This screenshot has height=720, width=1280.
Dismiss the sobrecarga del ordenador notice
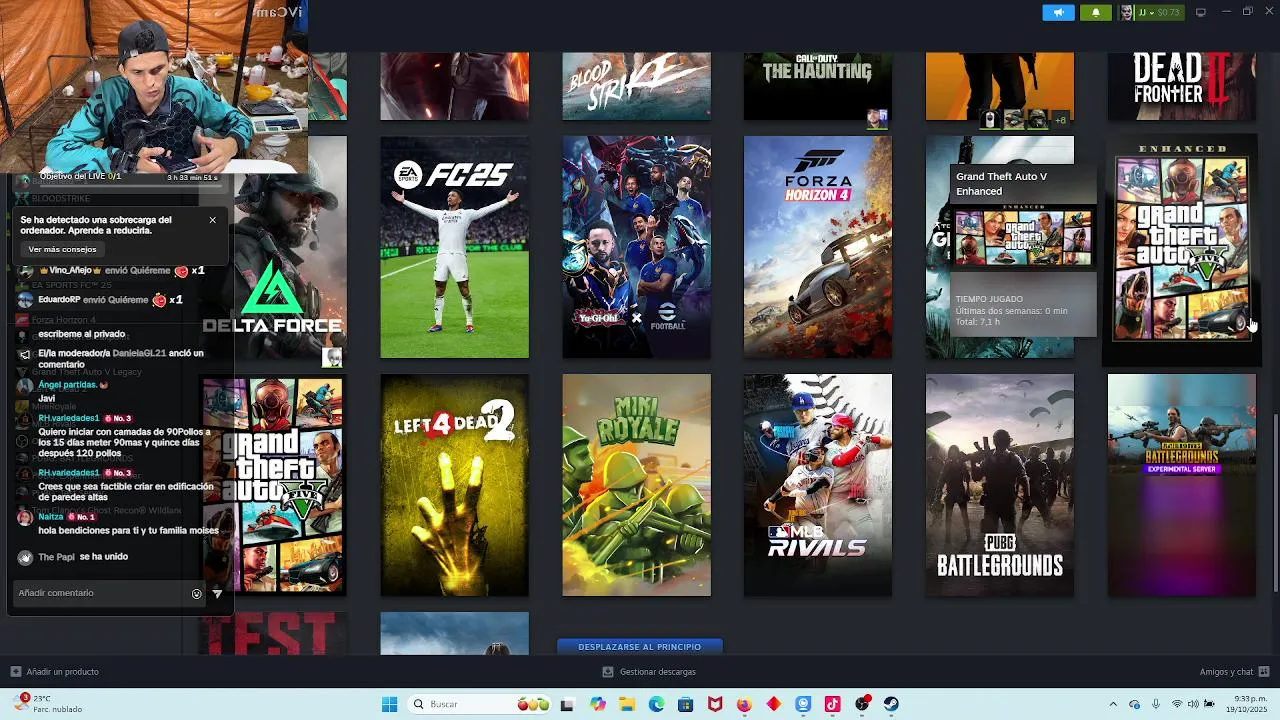tap(212, 220)
